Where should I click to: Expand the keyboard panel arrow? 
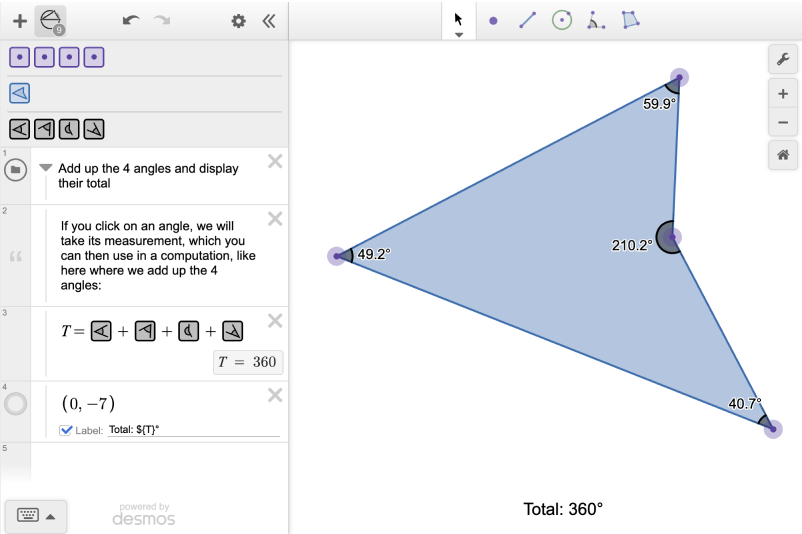[x=50, y=516]
